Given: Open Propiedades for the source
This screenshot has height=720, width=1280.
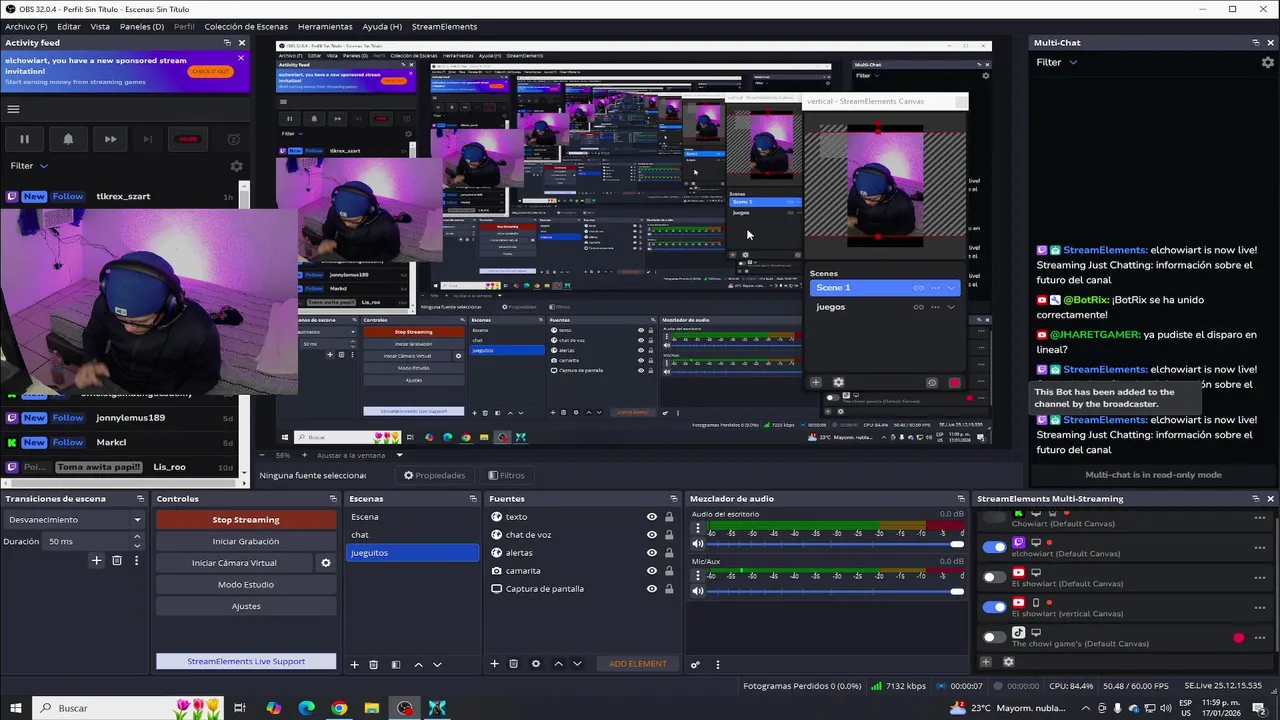Looking at the screenshot, I should pos(434,475).
